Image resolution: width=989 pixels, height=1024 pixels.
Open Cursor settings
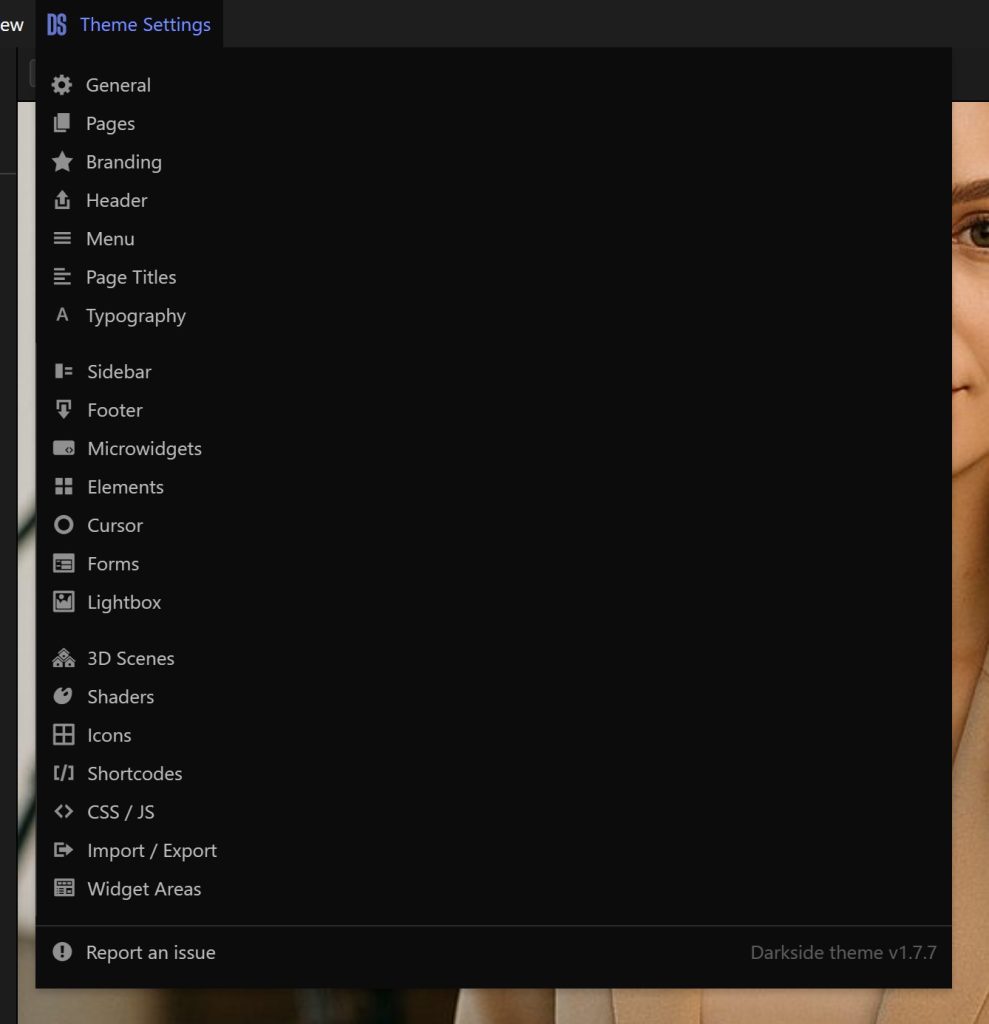114,525
